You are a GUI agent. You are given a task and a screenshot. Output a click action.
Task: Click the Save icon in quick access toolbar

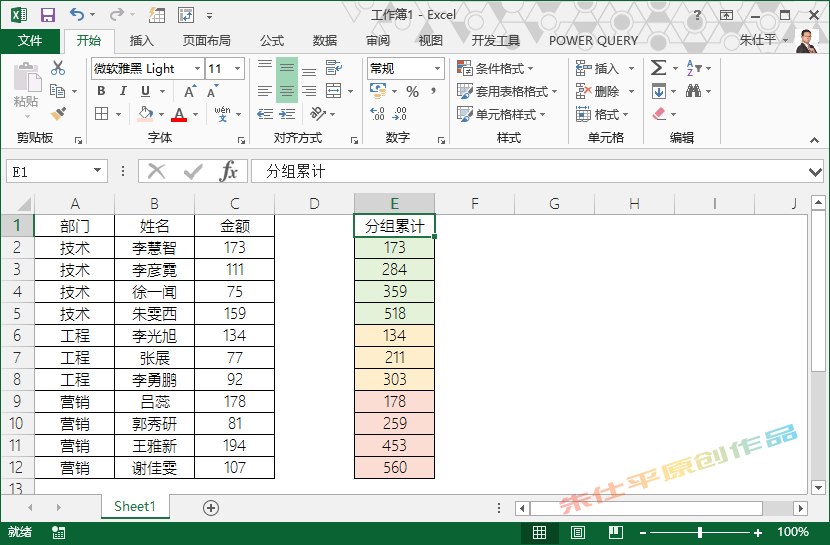(47, 15)
